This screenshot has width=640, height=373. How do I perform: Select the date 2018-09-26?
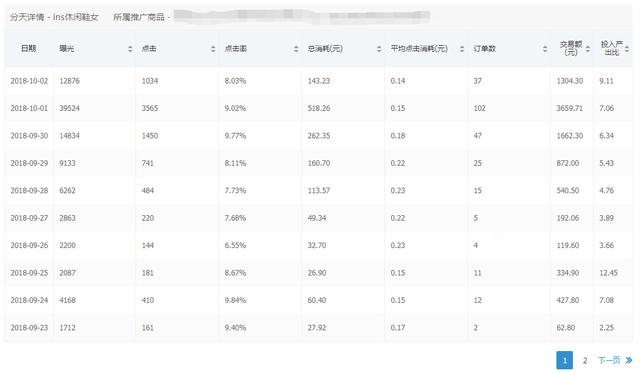(29, 245)
